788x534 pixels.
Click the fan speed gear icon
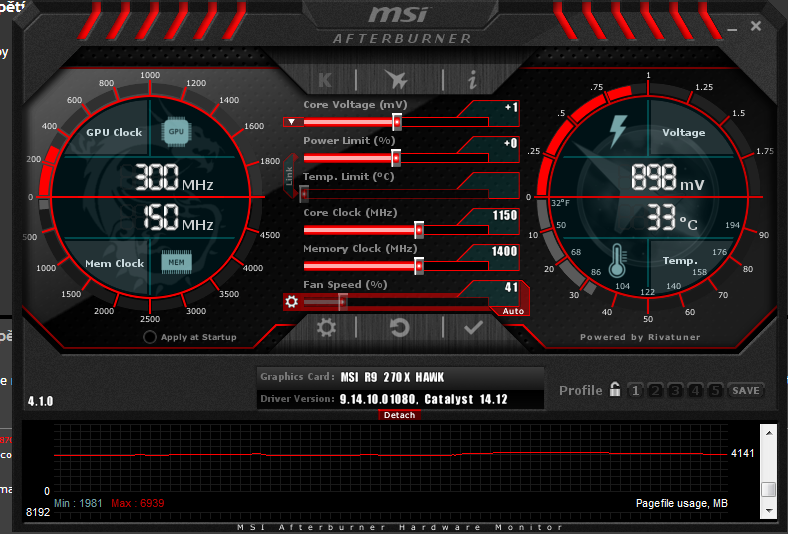point(291,301)
